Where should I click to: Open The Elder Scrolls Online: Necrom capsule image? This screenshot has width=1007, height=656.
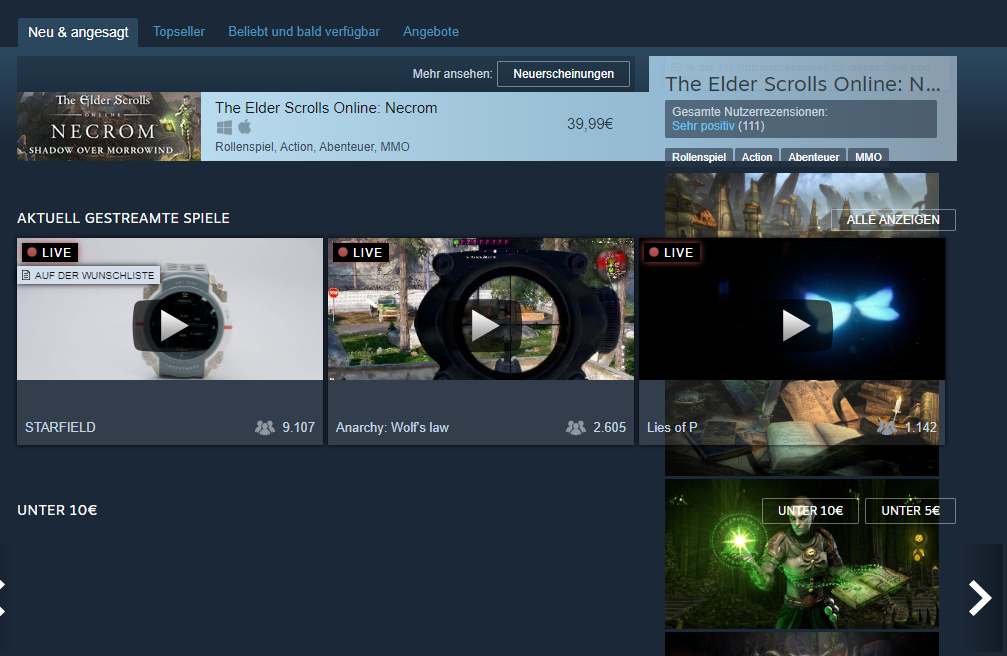point(109,127)
